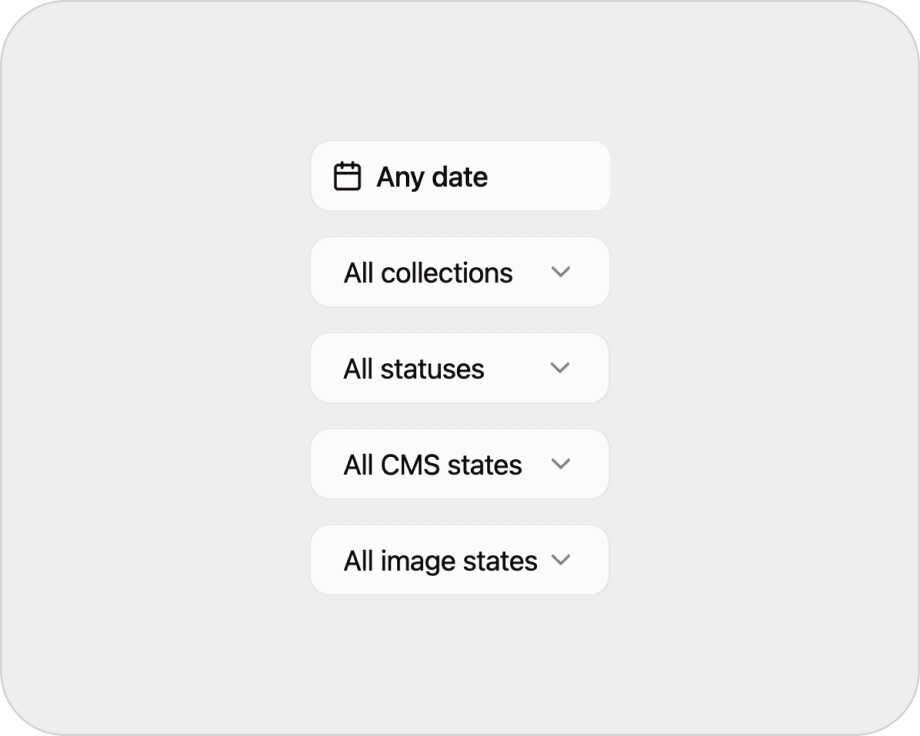Click the chevron beside All statuses
This screenshot has width=920, height=736.
point(560,368)
